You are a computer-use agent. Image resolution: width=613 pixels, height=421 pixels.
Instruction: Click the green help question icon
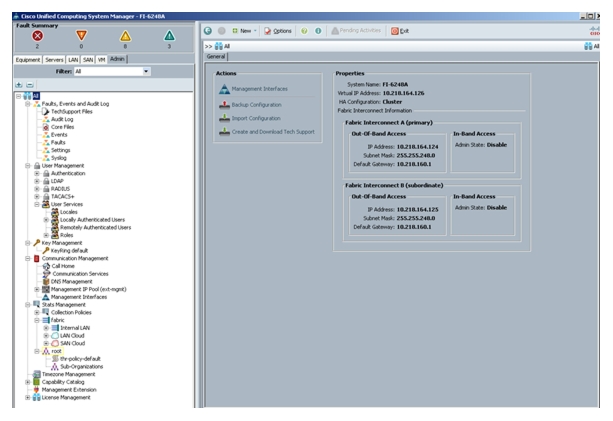pos(304,31)
